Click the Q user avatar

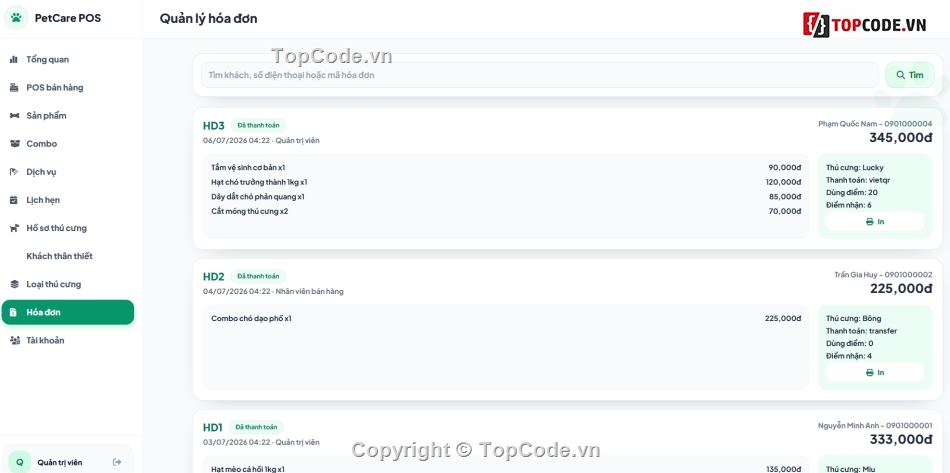click(19, 462)
